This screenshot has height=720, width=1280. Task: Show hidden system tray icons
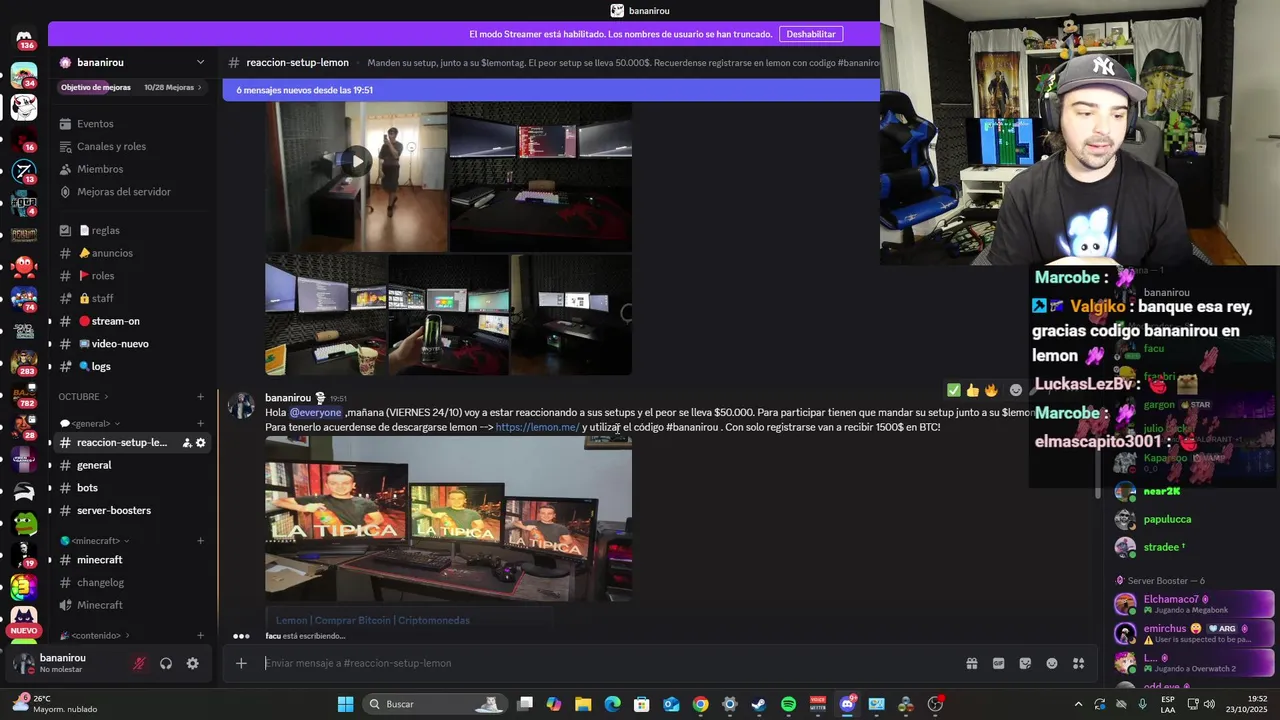1078,704
